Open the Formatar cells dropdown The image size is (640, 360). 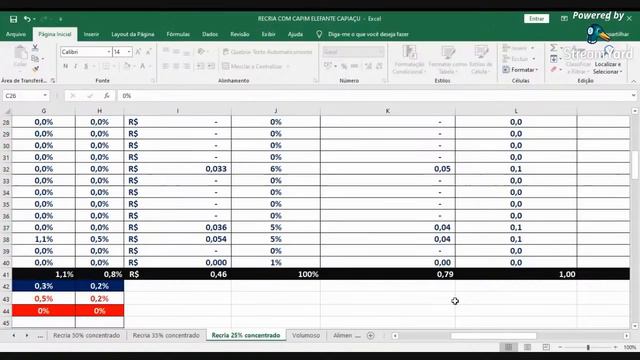520,70
